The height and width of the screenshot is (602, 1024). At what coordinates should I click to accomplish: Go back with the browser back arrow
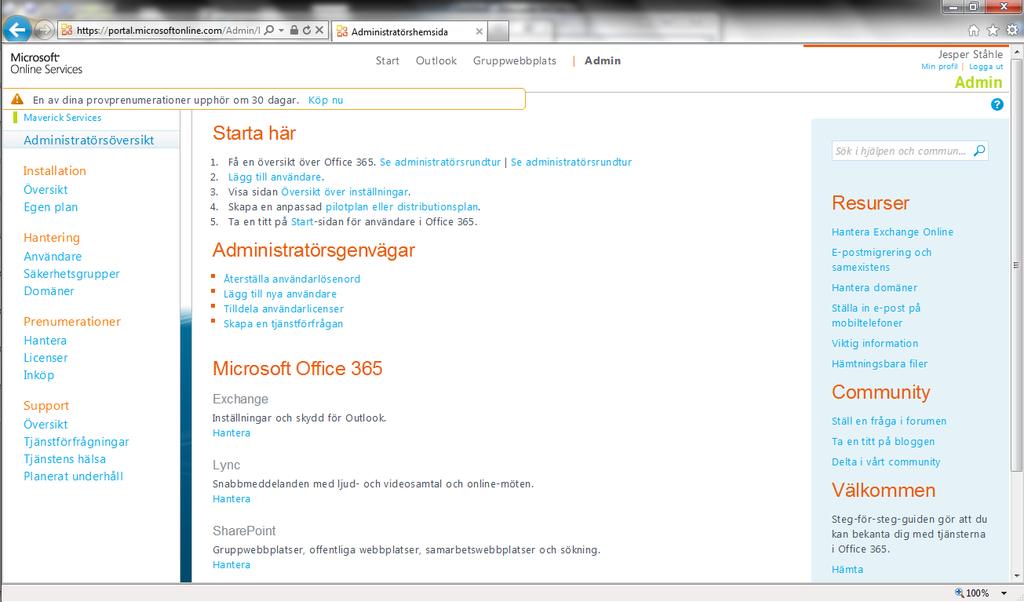pos(17,29)
